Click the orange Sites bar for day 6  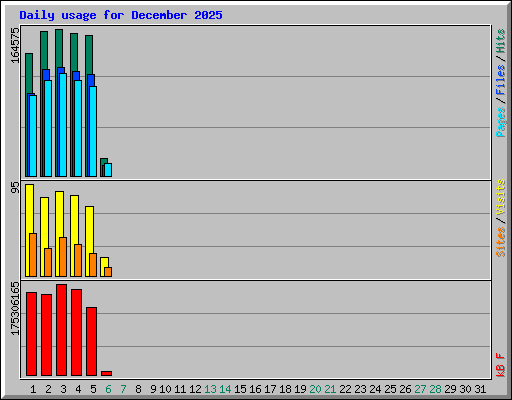(x=108, y=272)
